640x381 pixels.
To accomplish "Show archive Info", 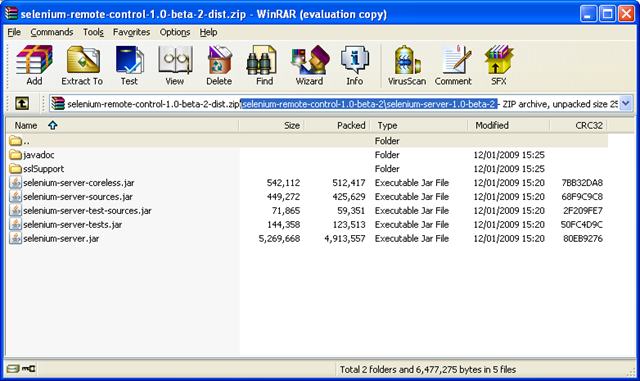I will tap(355, 60).
